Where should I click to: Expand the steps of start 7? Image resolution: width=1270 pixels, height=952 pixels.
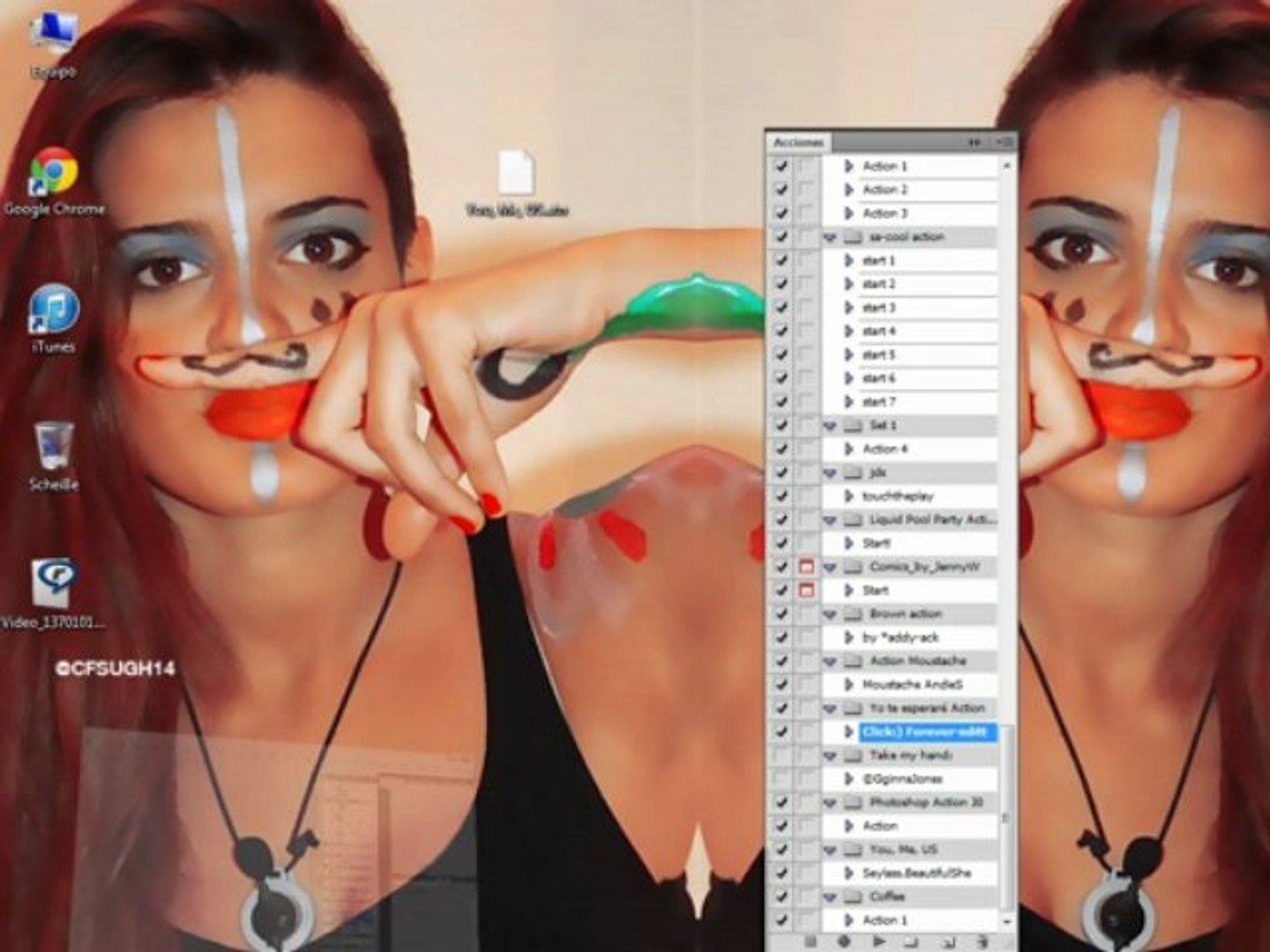pos(849,402)
